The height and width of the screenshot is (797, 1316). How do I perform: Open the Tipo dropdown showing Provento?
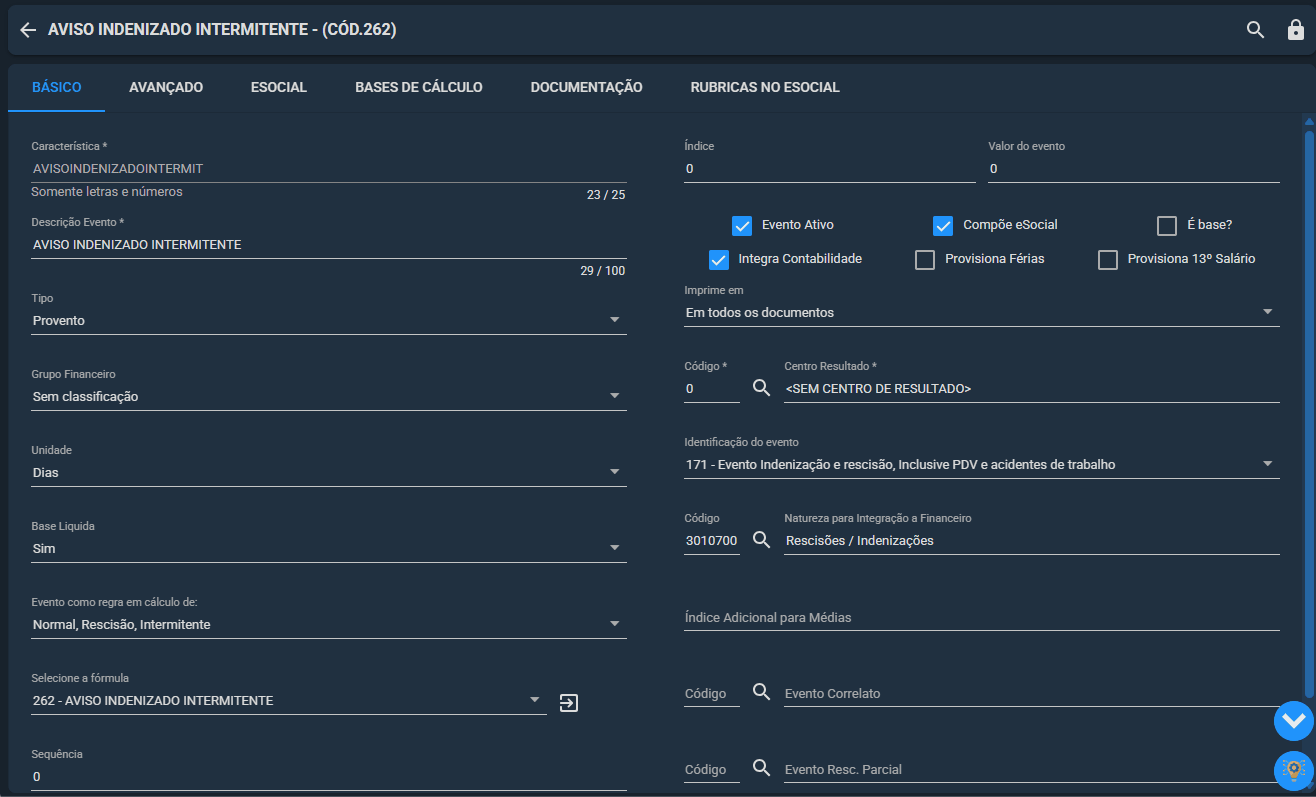coord(329,320)
